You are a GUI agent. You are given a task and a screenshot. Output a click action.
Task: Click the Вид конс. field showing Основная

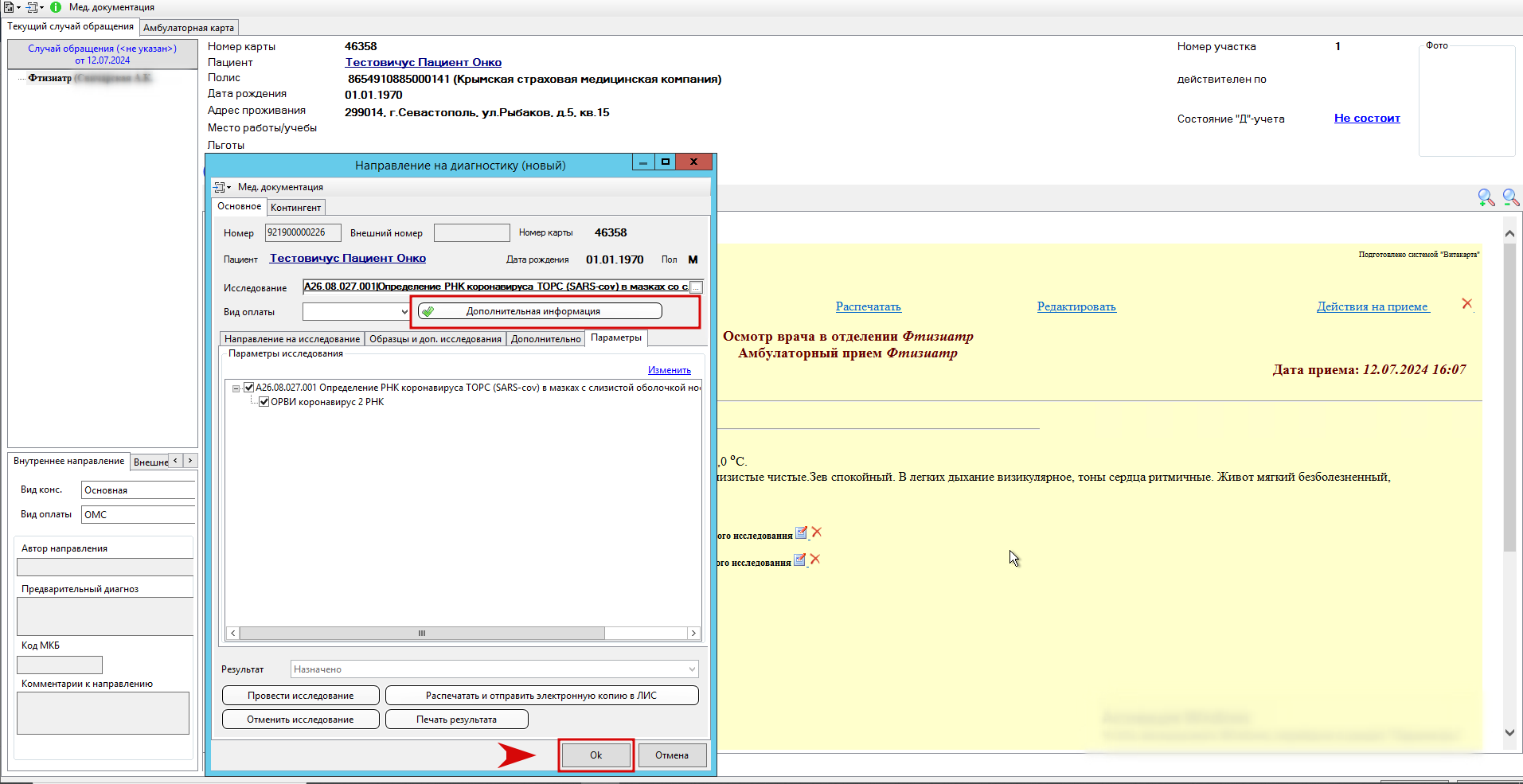tap(139, 490)
